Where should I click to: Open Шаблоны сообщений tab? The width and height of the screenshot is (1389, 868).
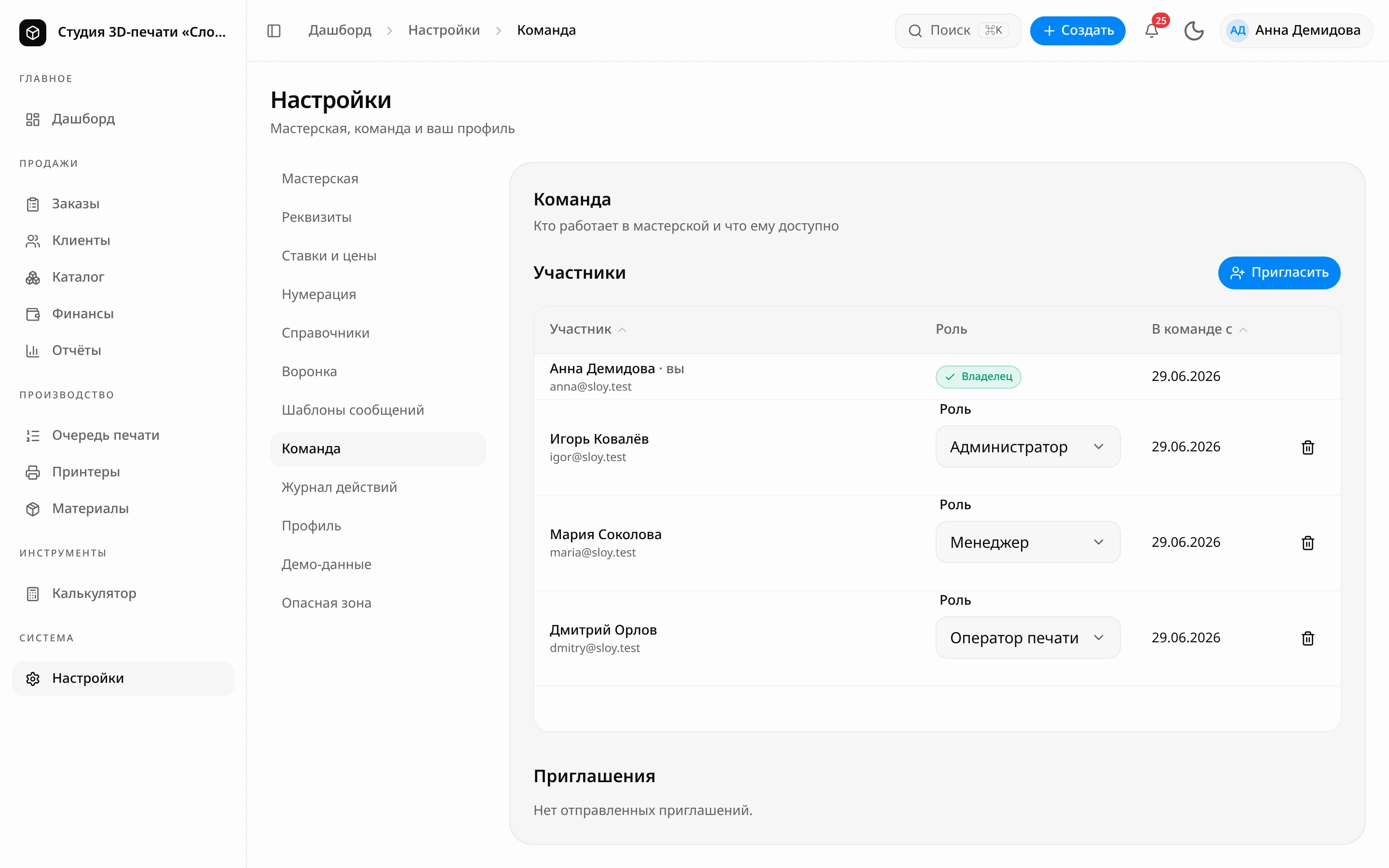click(378, 410)
